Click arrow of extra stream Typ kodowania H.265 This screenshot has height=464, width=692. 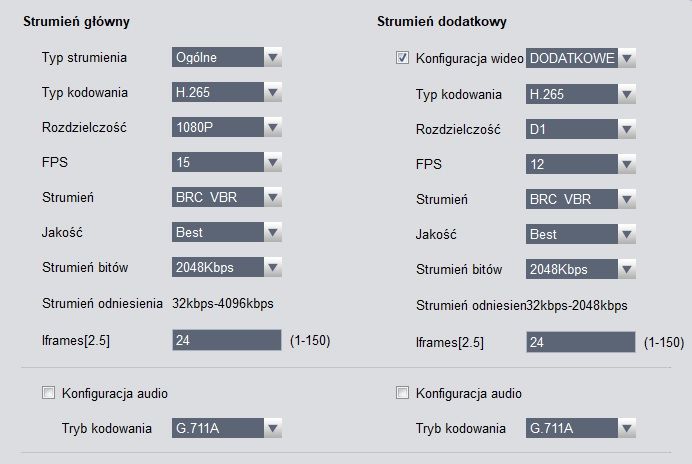click(x=627, y=94)
